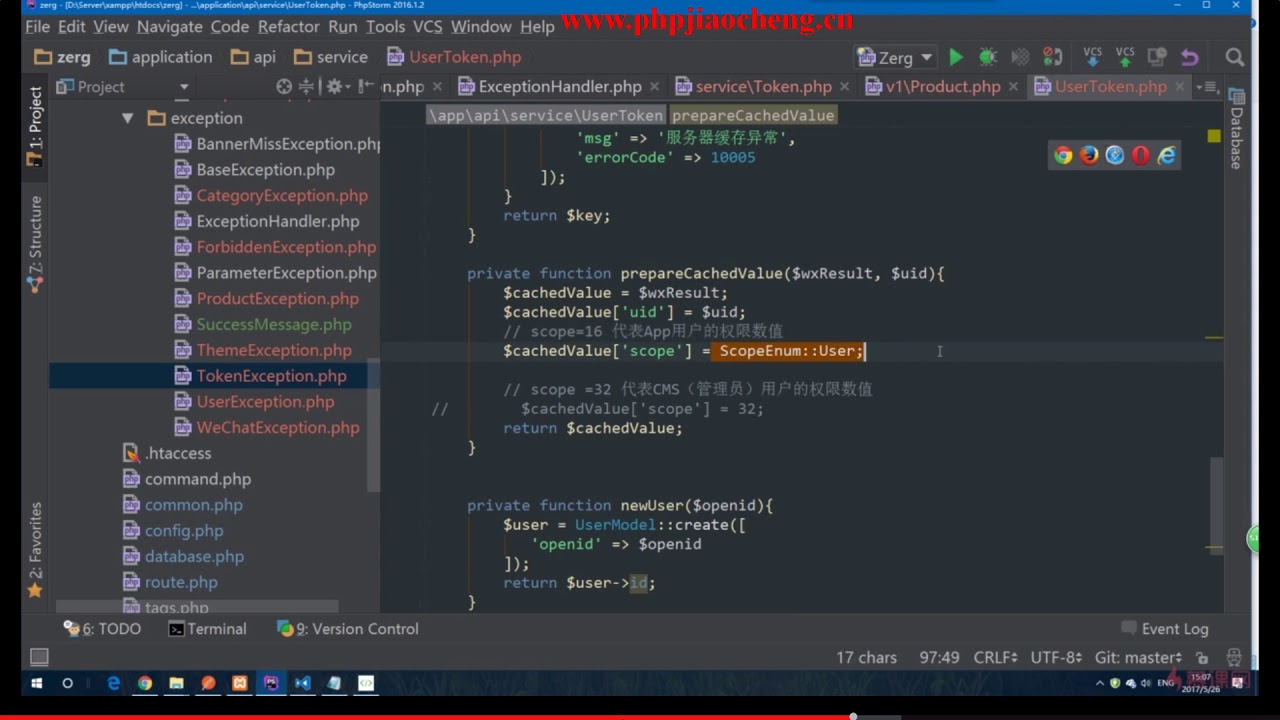Open in Internet Explorer icon in editor
The width and height of the screenshot is (1280, 720).
(x=1167, y=155)
